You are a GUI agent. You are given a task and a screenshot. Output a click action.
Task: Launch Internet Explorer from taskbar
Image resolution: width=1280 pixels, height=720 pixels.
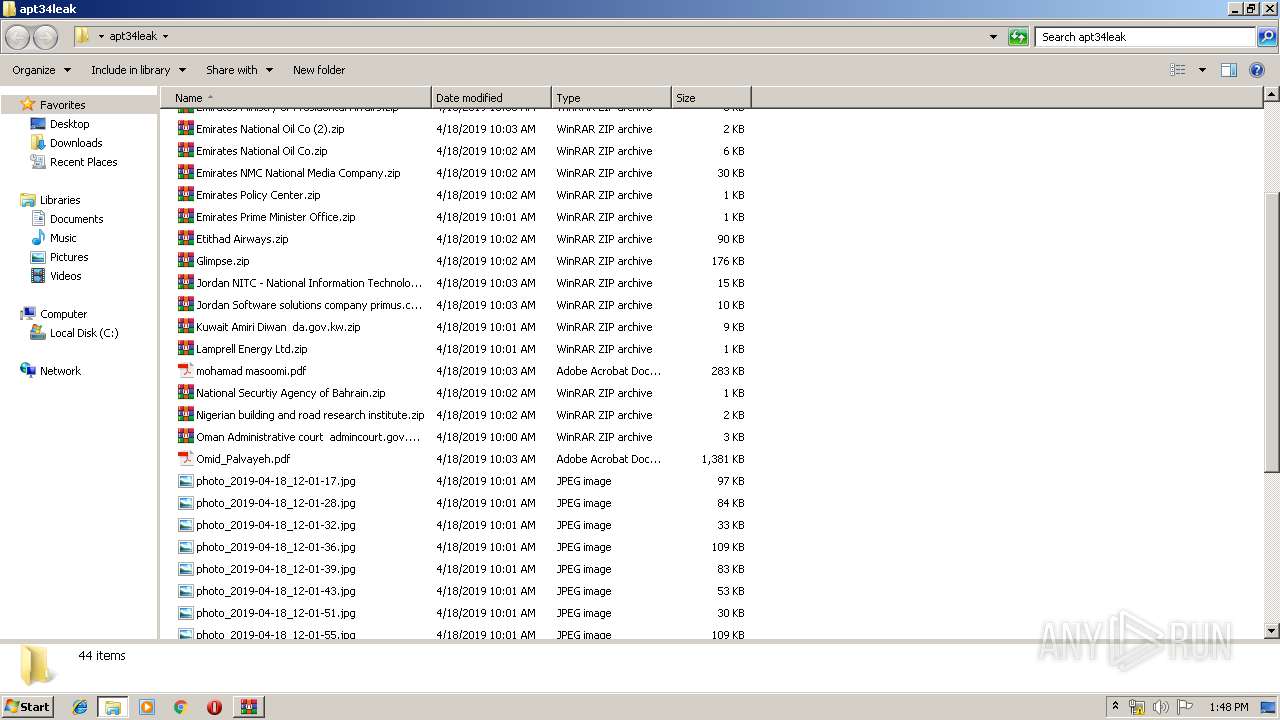[x=80, y=707]
